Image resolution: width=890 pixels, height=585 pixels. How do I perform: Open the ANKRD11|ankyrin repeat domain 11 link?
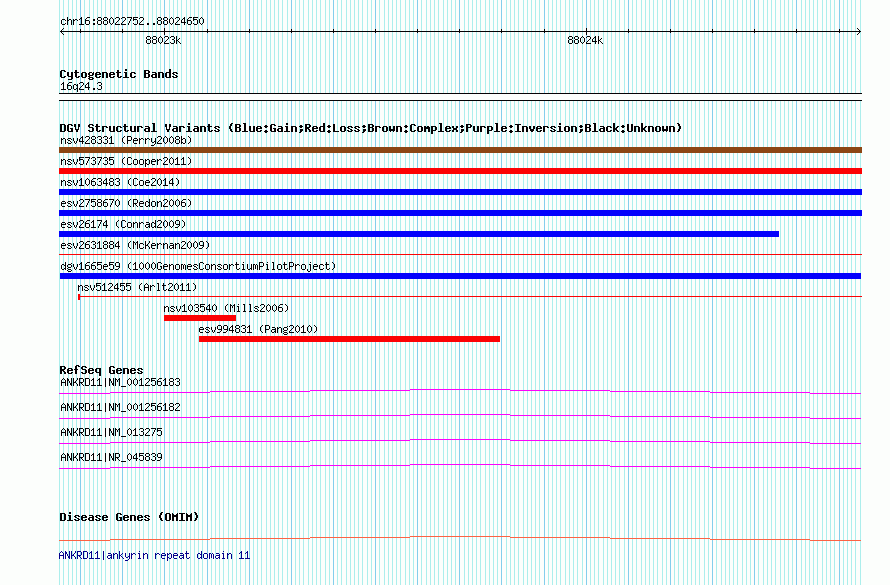click(154, 555)
